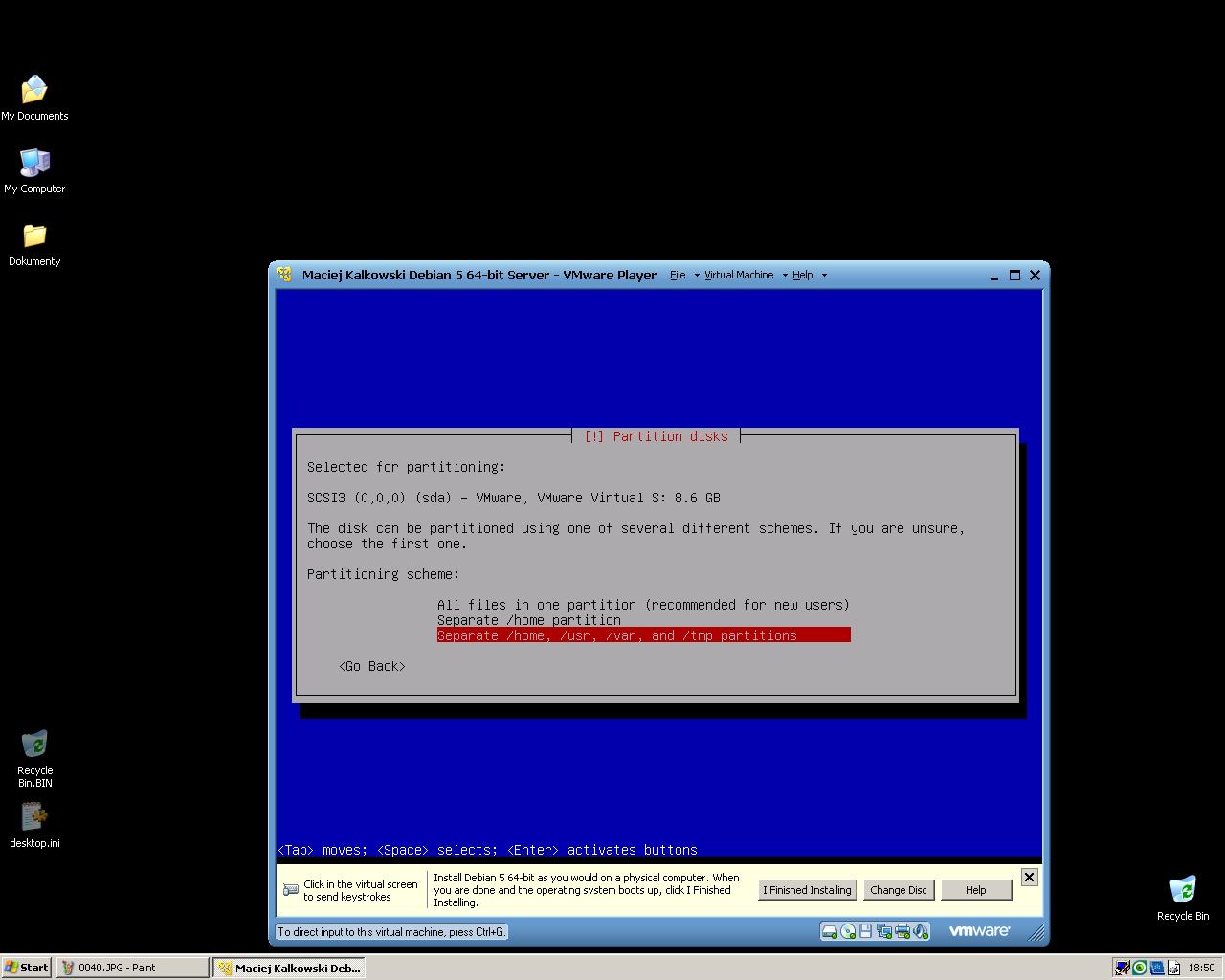The image size is (1225, 980).
Task: Select the Recycle Bin.BIN desktop icon
Action: [x=34, y=759]
